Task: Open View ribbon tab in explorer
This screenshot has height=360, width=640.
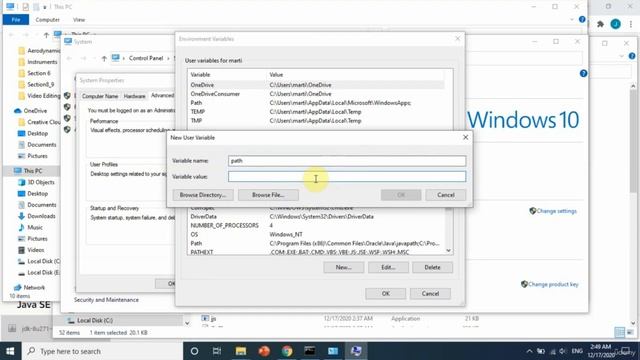Action: click(x=79, y=20)
